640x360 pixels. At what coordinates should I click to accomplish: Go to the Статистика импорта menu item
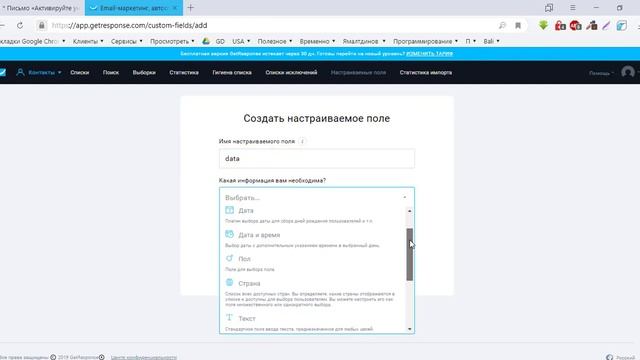(x=426, y=72)
